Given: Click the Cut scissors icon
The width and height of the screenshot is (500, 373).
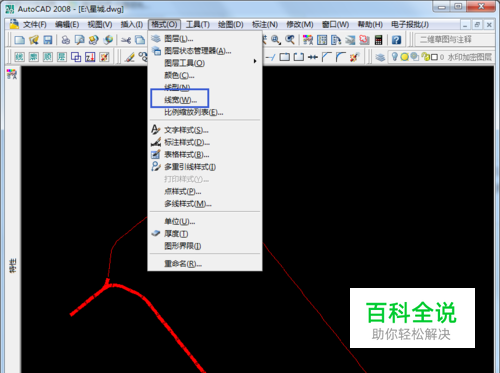Looking at the screenshot, I should click(x=126, y=40).
